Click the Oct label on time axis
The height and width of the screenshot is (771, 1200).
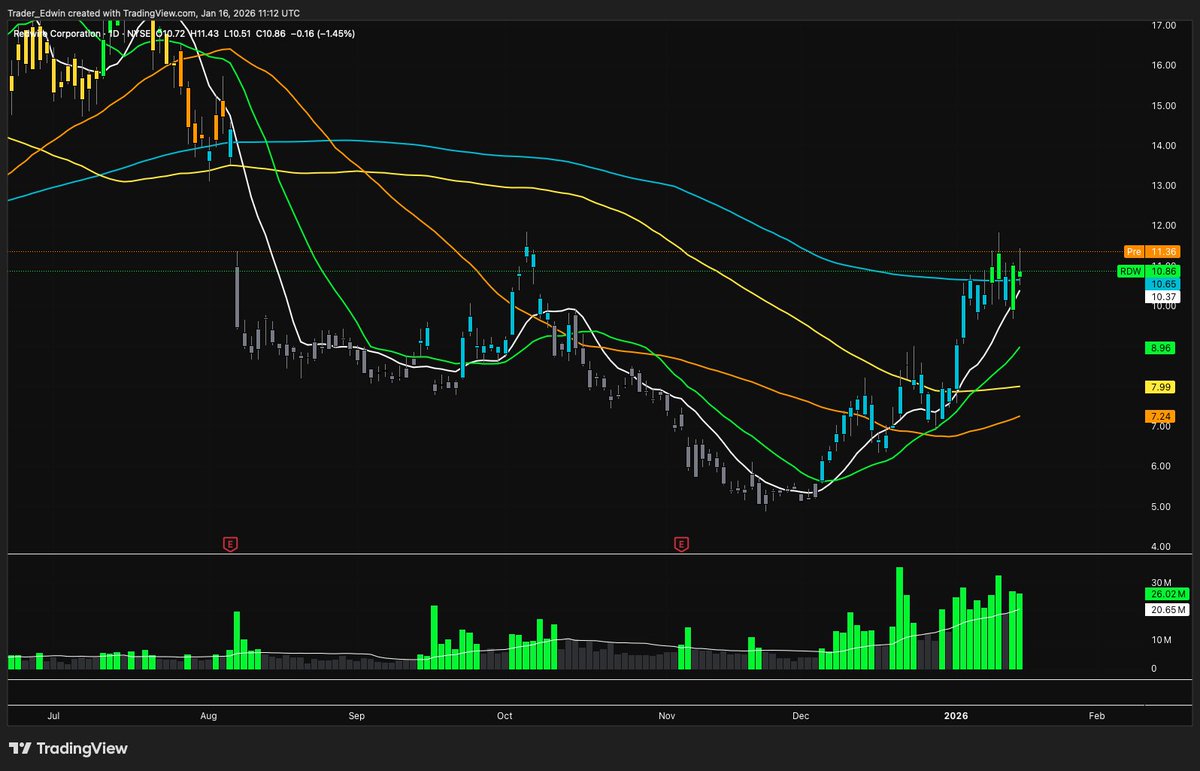pyautogui.click(x=505, y=716)
